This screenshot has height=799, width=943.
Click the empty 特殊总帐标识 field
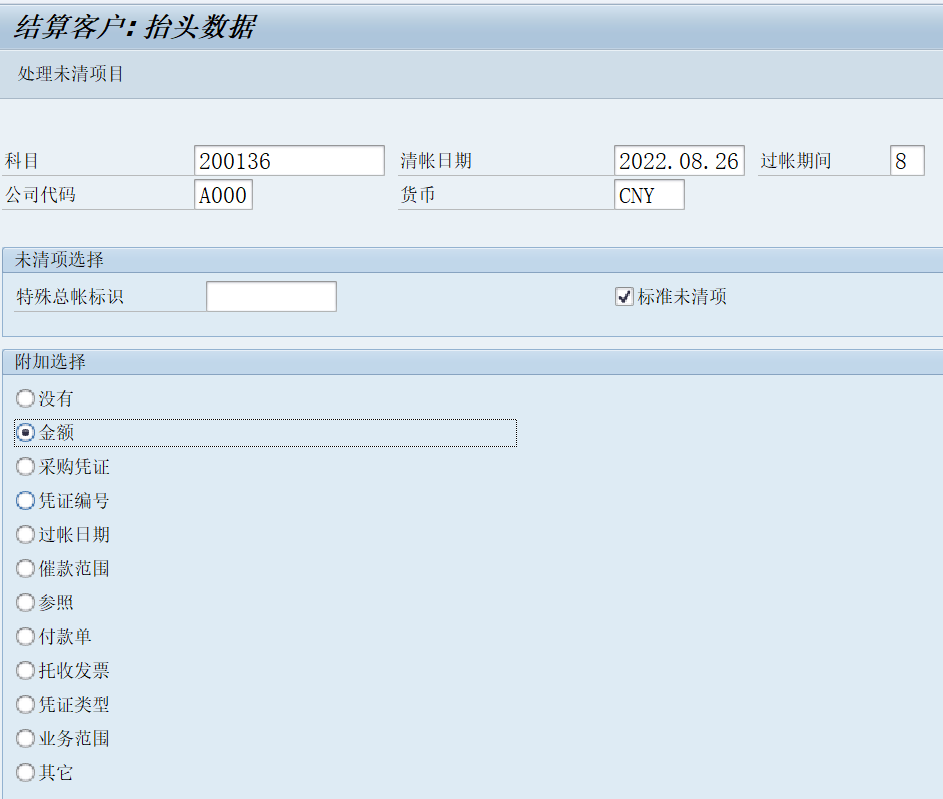pos(271,296)
